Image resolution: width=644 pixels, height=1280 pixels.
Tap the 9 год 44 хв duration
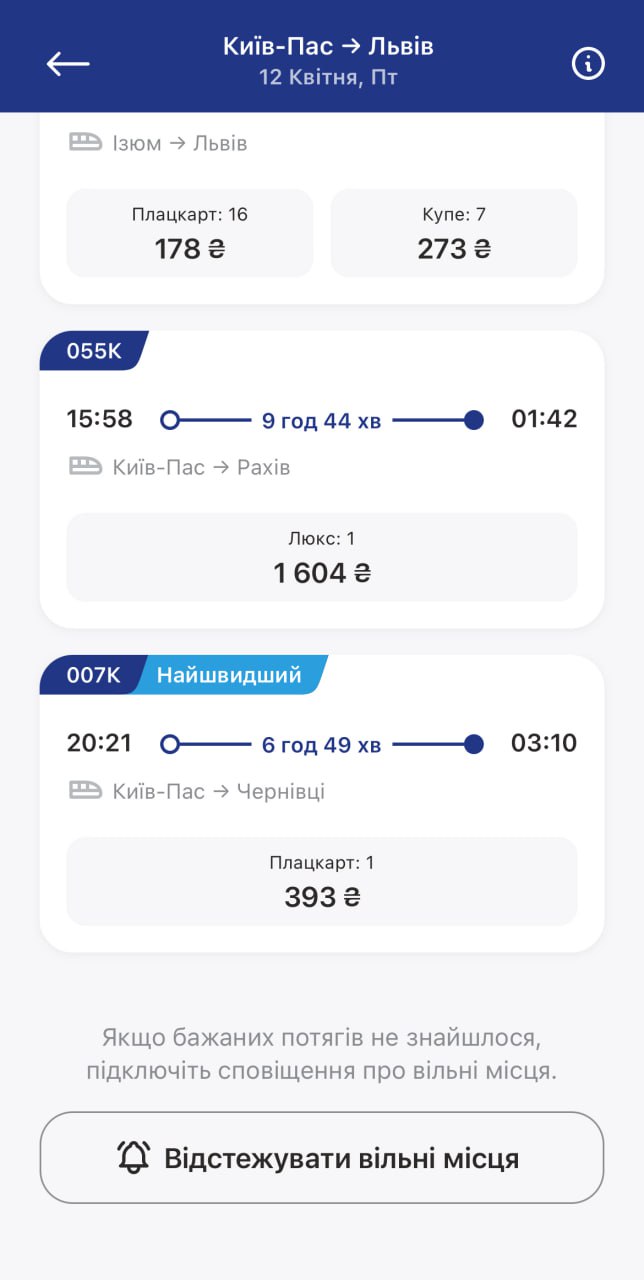321,420
